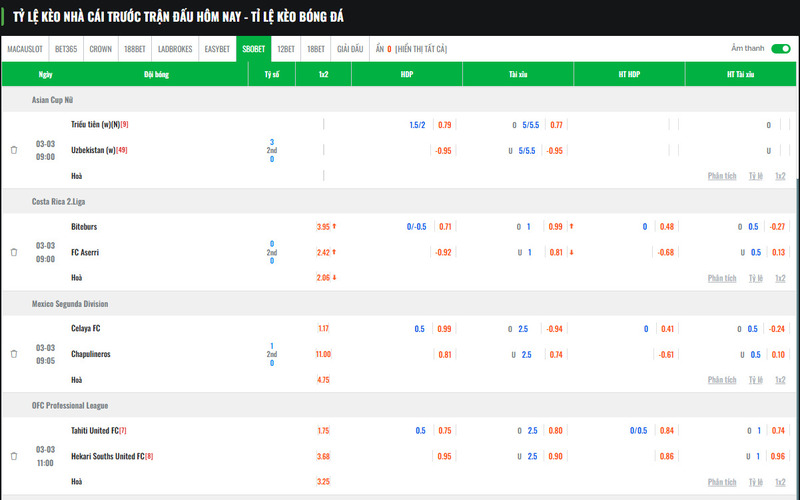800x500 pixels.
Task: Click trash icon beside FC Aserri match
Action: coord(14,252)
